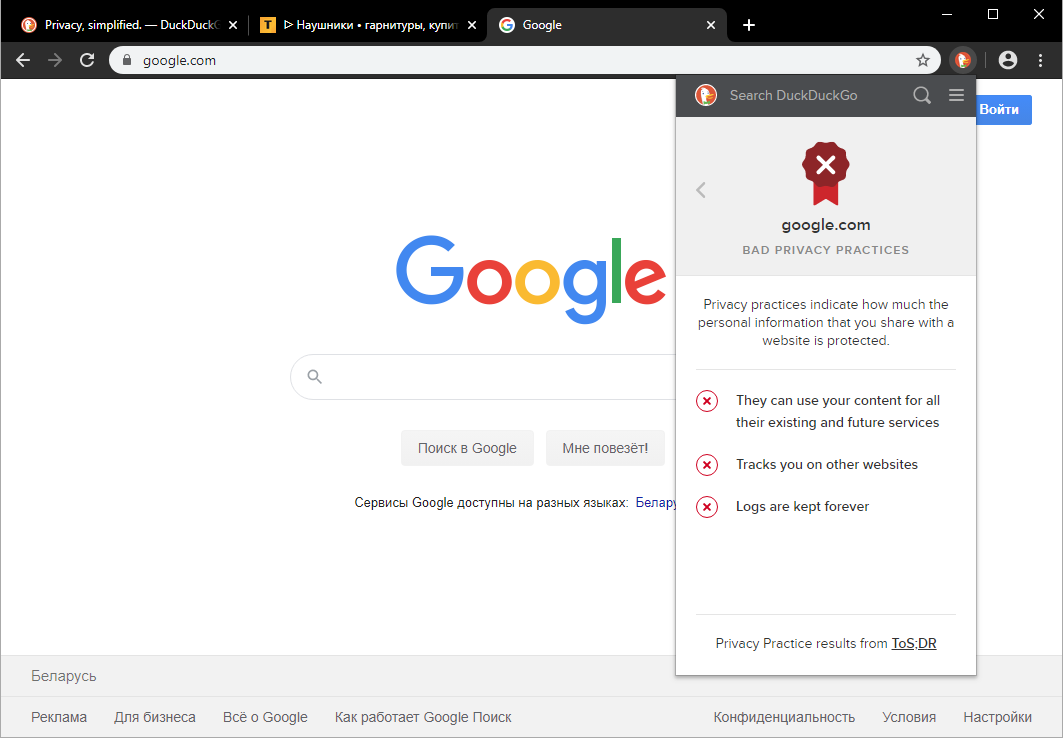Viewport: 1063px width, 738px height.
Task: Click the DuckDuckGo logo in popup header
Action: [706, 95]
